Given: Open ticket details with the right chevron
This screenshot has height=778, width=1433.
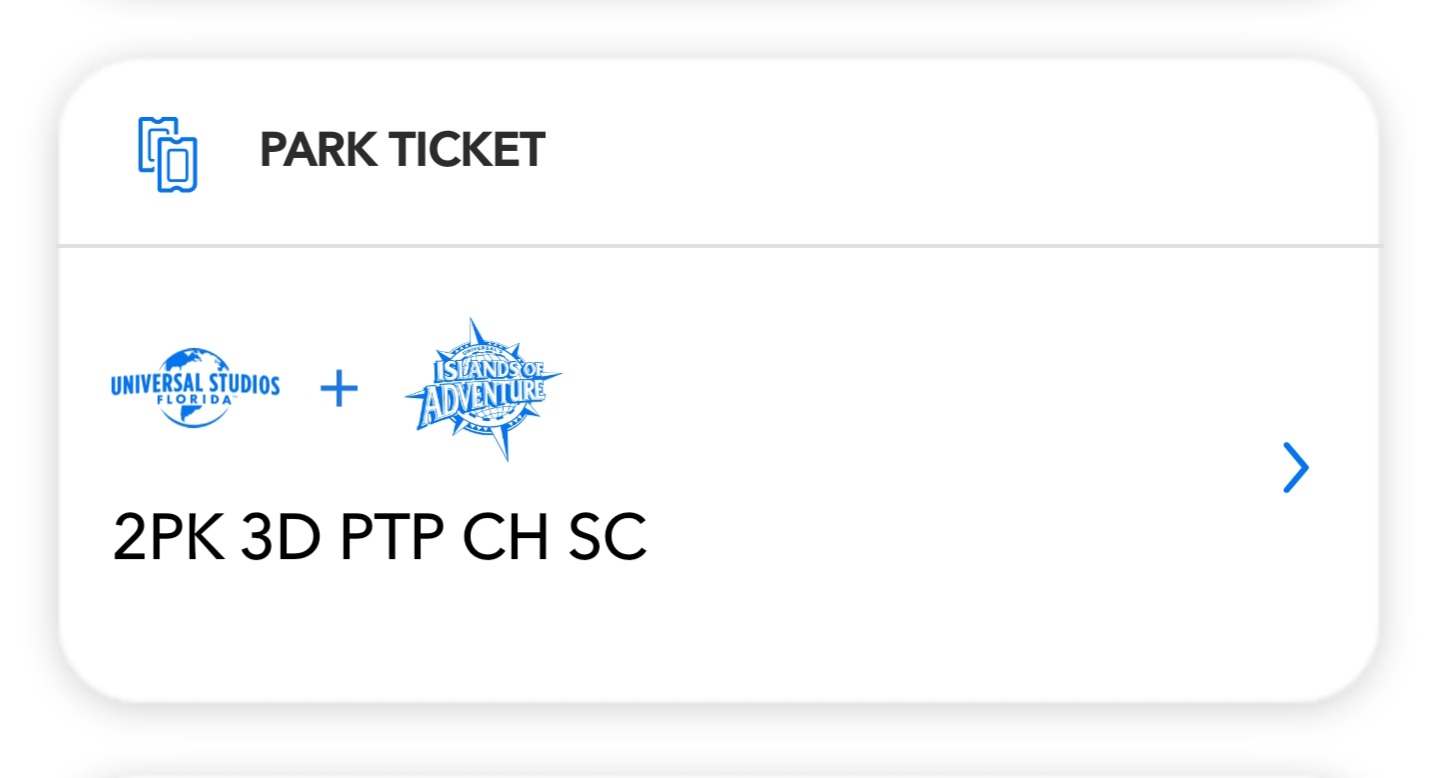Looking at the screenshot, I should coord(1295,468).
